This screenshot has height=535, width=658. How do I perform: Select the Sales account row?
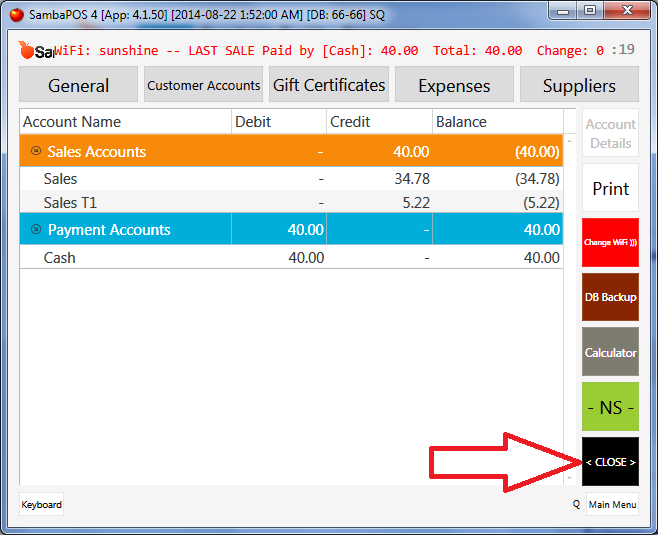pyautogui.click(x=291, y=179)
